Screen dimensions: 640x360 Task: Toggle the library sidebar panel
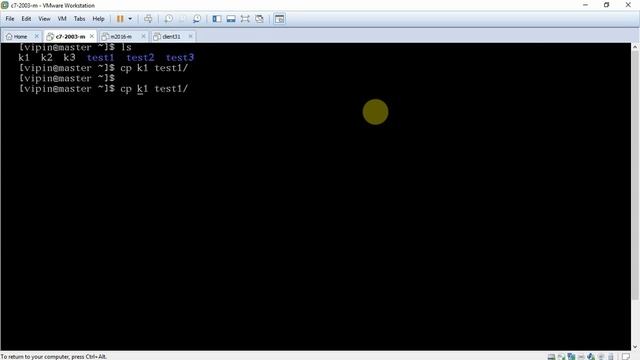pyautogui.click(x=217, y=19)
